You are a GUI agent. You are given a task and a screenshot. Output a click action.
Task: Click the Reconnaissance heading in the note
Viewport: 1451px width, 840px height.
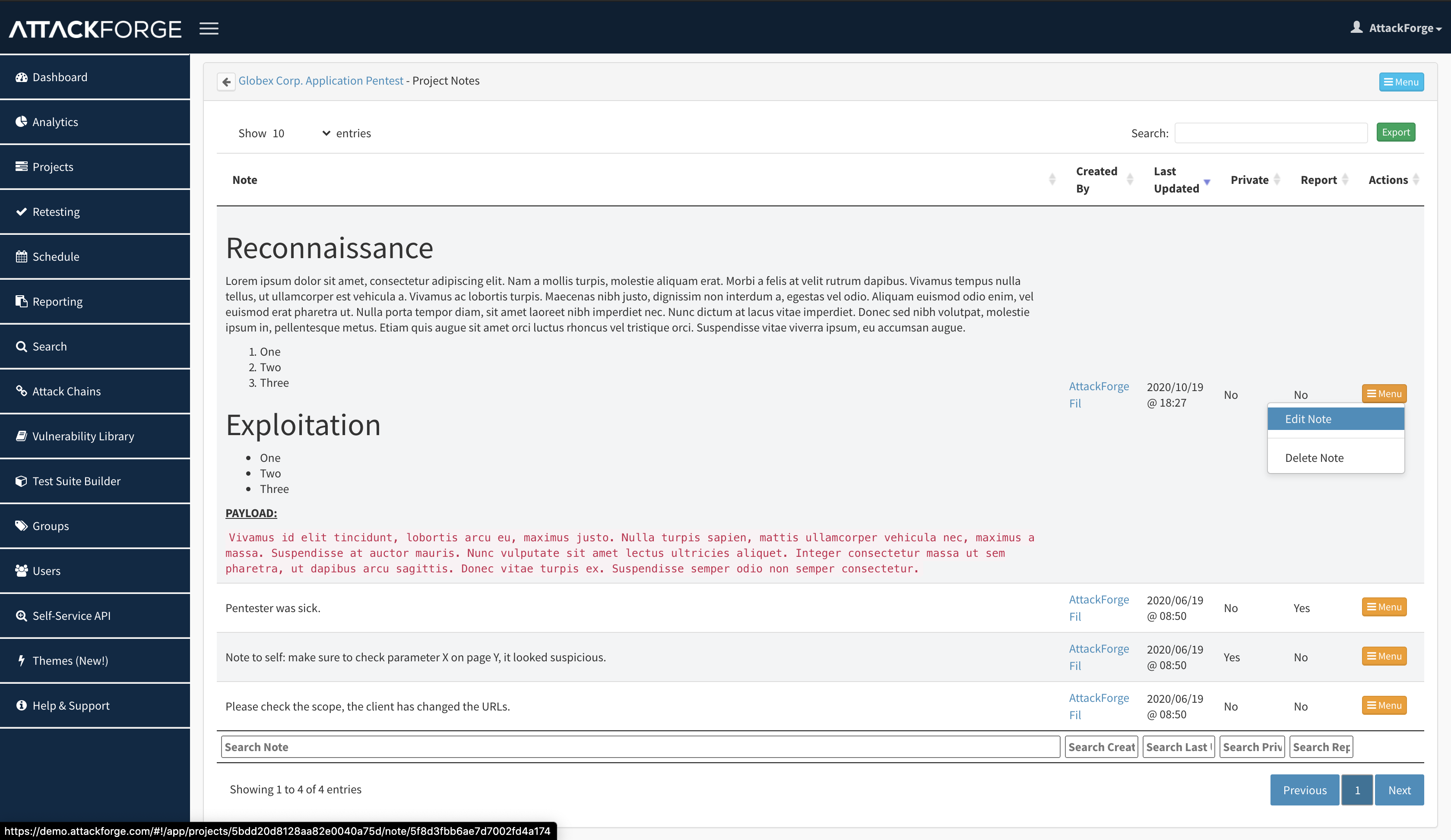click(x=329, y=248)
